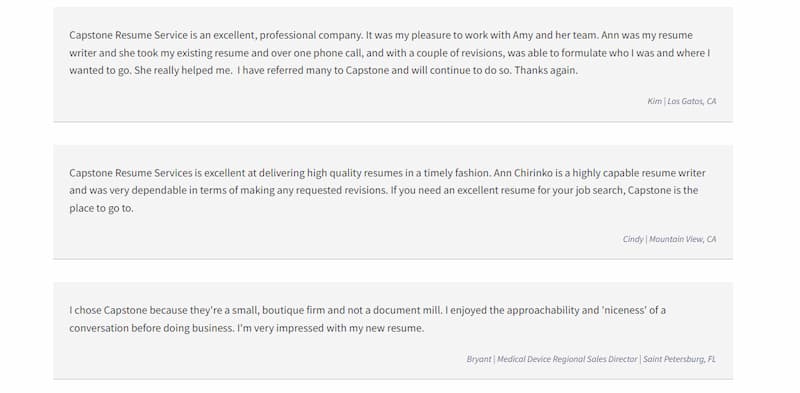Click "I chose Capstone" opening the third testimonial
800x393 pixels.
[x=108, y=310]
